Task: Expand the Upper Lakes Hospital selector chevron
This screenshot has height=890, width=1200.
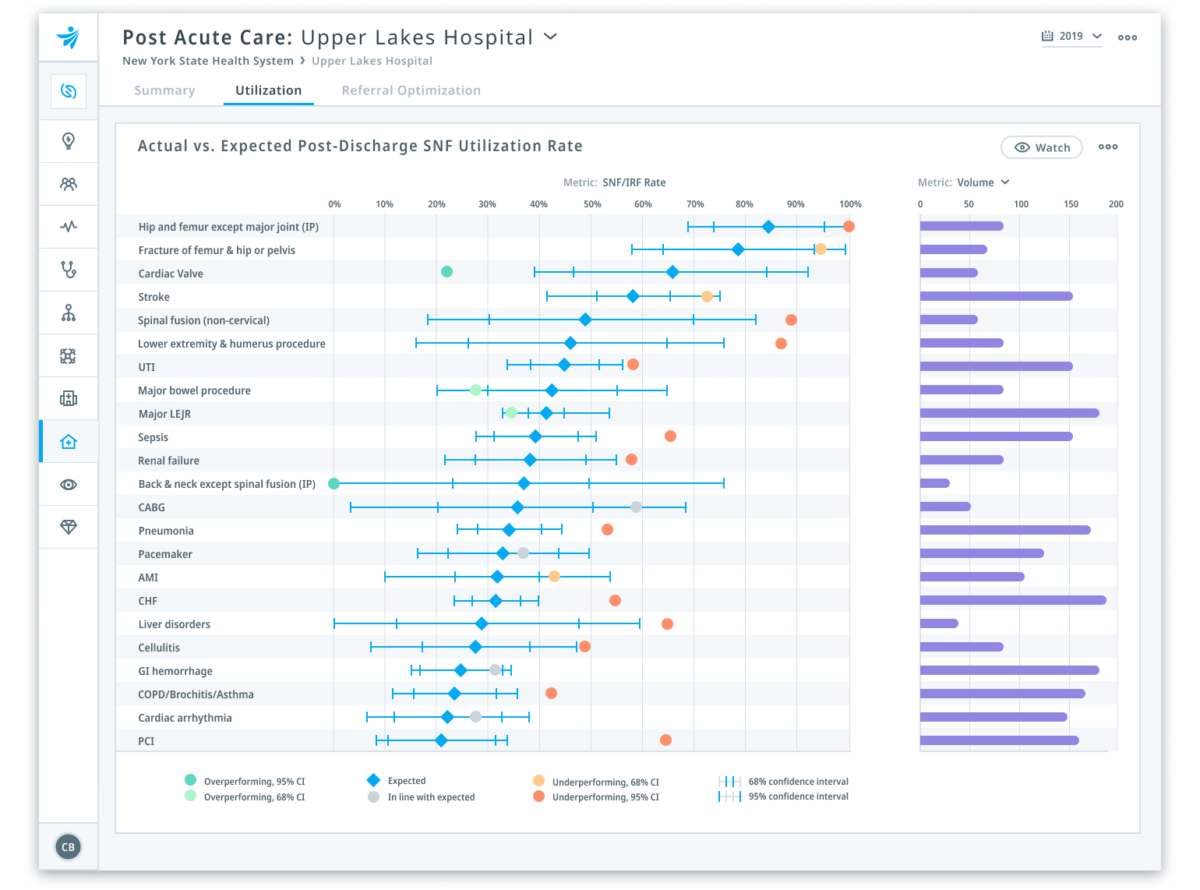Action: click(x=548, y=37)
